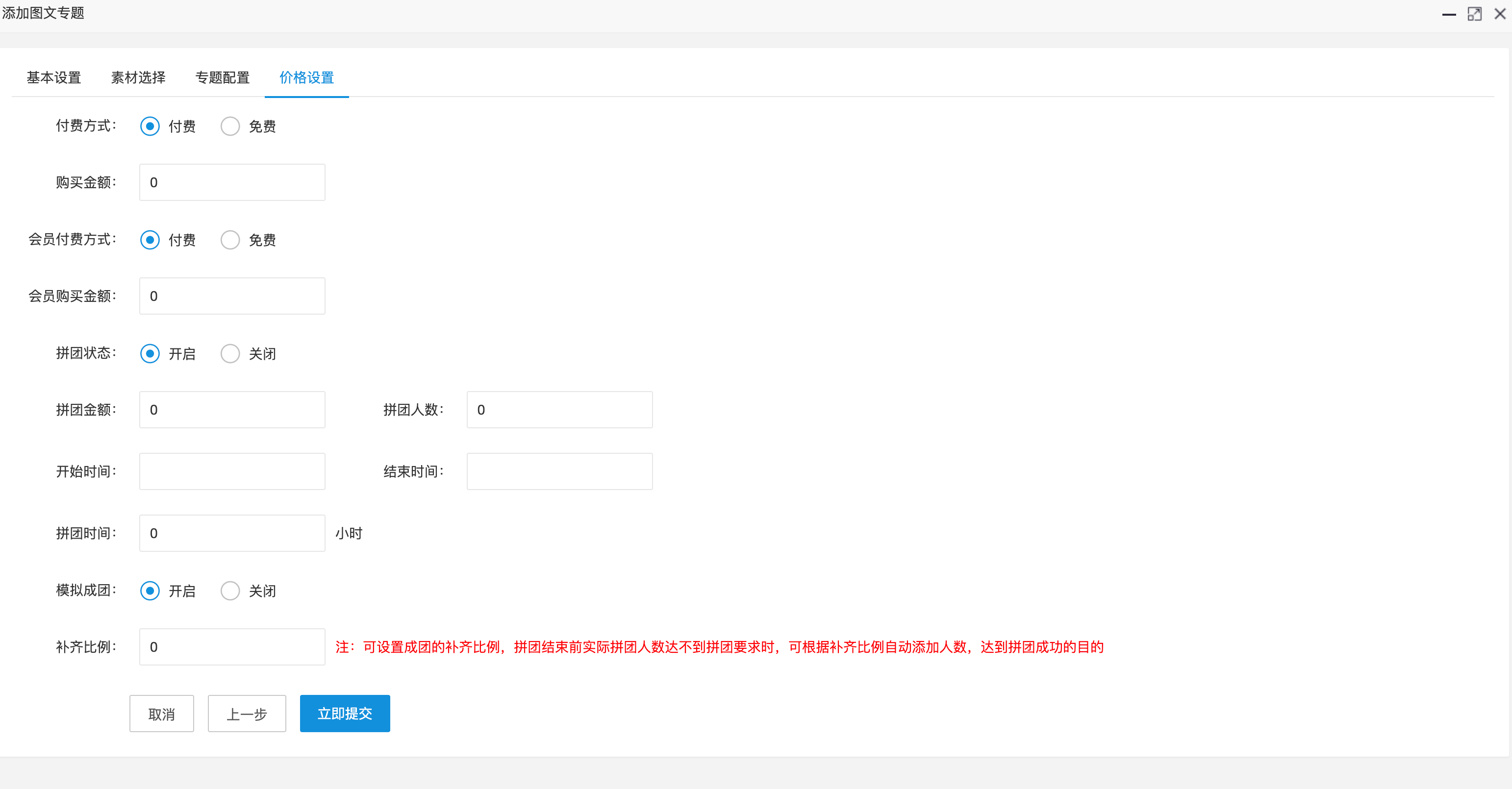The height and width of the screenshot is (789, 1512).
Task: Focus the 会员购买金额 input field
Action: [232, 296]
